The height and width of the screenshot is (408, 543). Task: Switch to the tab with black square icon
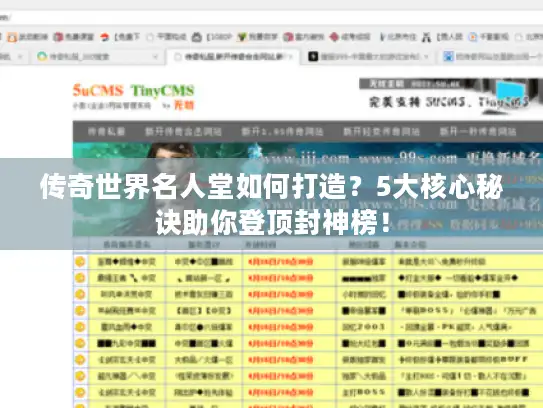[369, 56]
